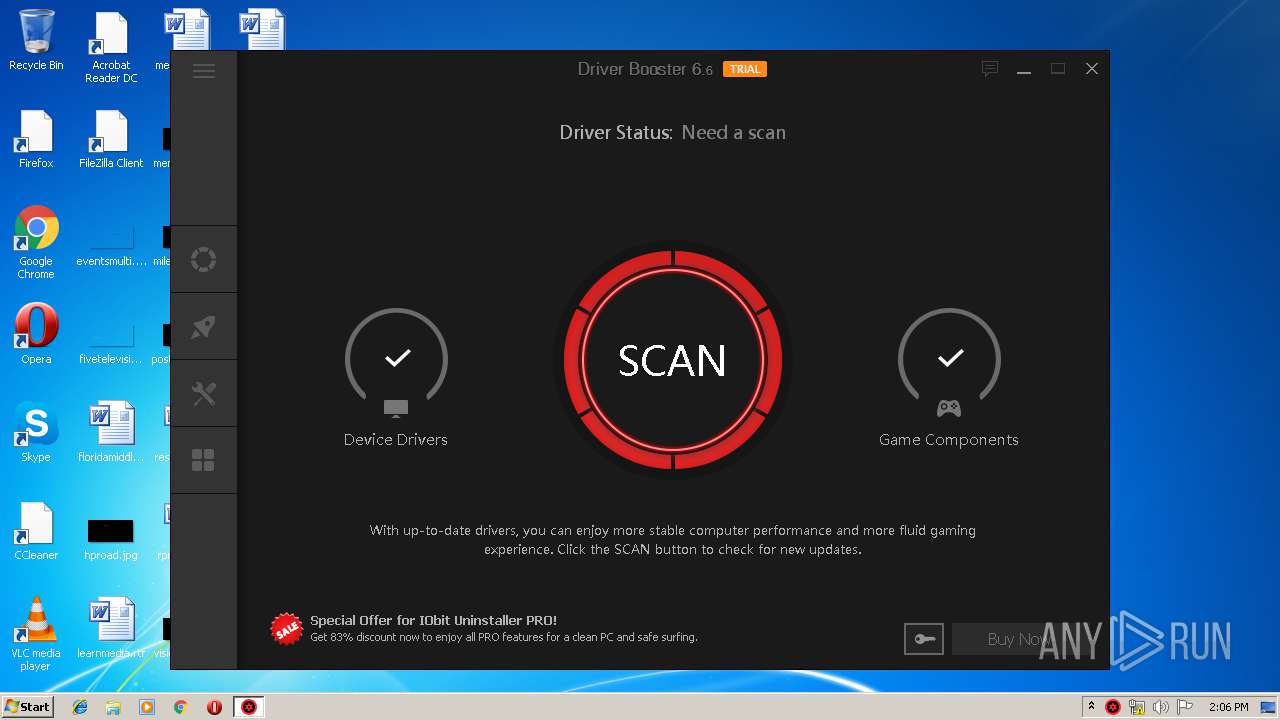Open the Windows Start menu
Screen dimensions: 1280x720
27,706
